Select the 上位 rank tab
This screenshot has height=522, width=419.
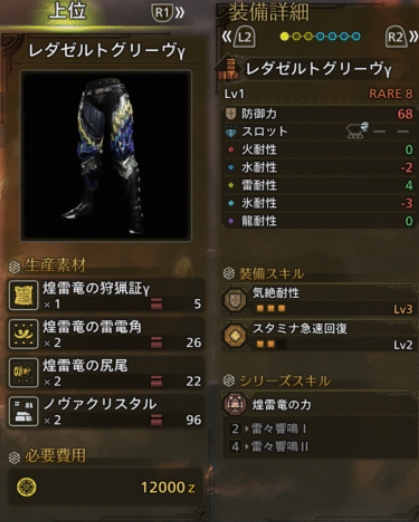(68, 11)
